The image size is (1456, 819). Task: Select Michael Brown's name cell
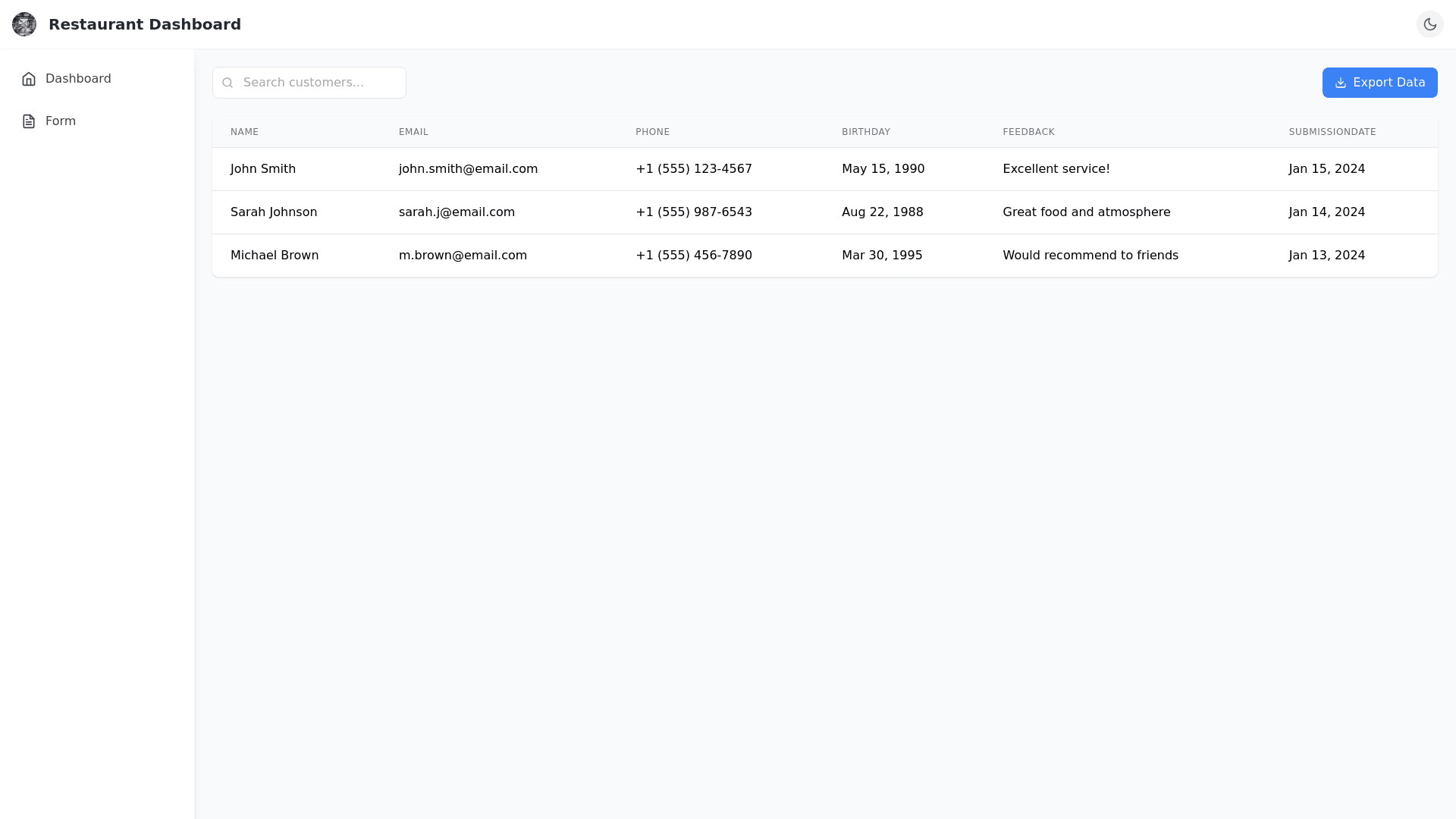click(275, 256)
